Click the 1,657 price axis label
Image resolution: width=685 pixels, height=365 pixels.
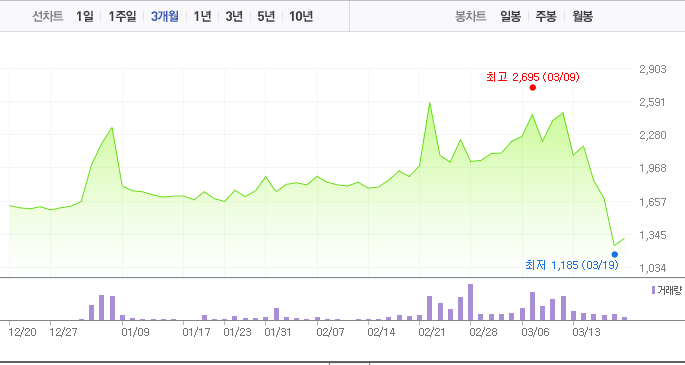click(x=653, y=202)
